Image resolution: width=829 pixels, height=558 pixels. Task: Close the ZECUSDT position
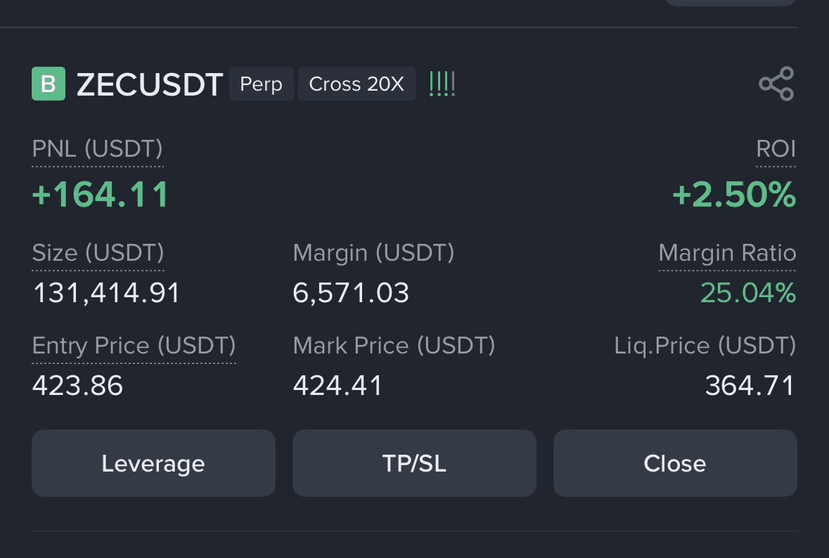(x=675, y=463)
